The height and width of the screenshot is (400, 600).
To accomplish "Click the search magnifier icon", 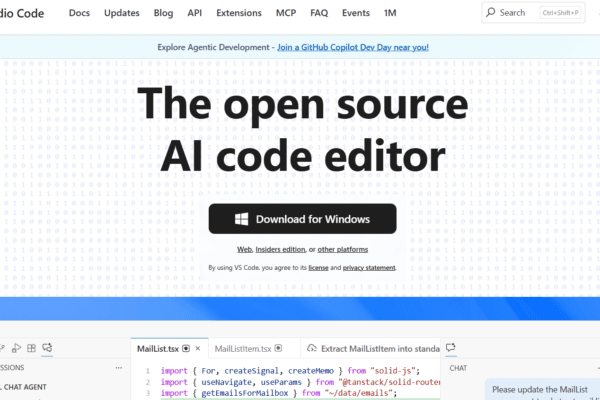I will point(491,13).
